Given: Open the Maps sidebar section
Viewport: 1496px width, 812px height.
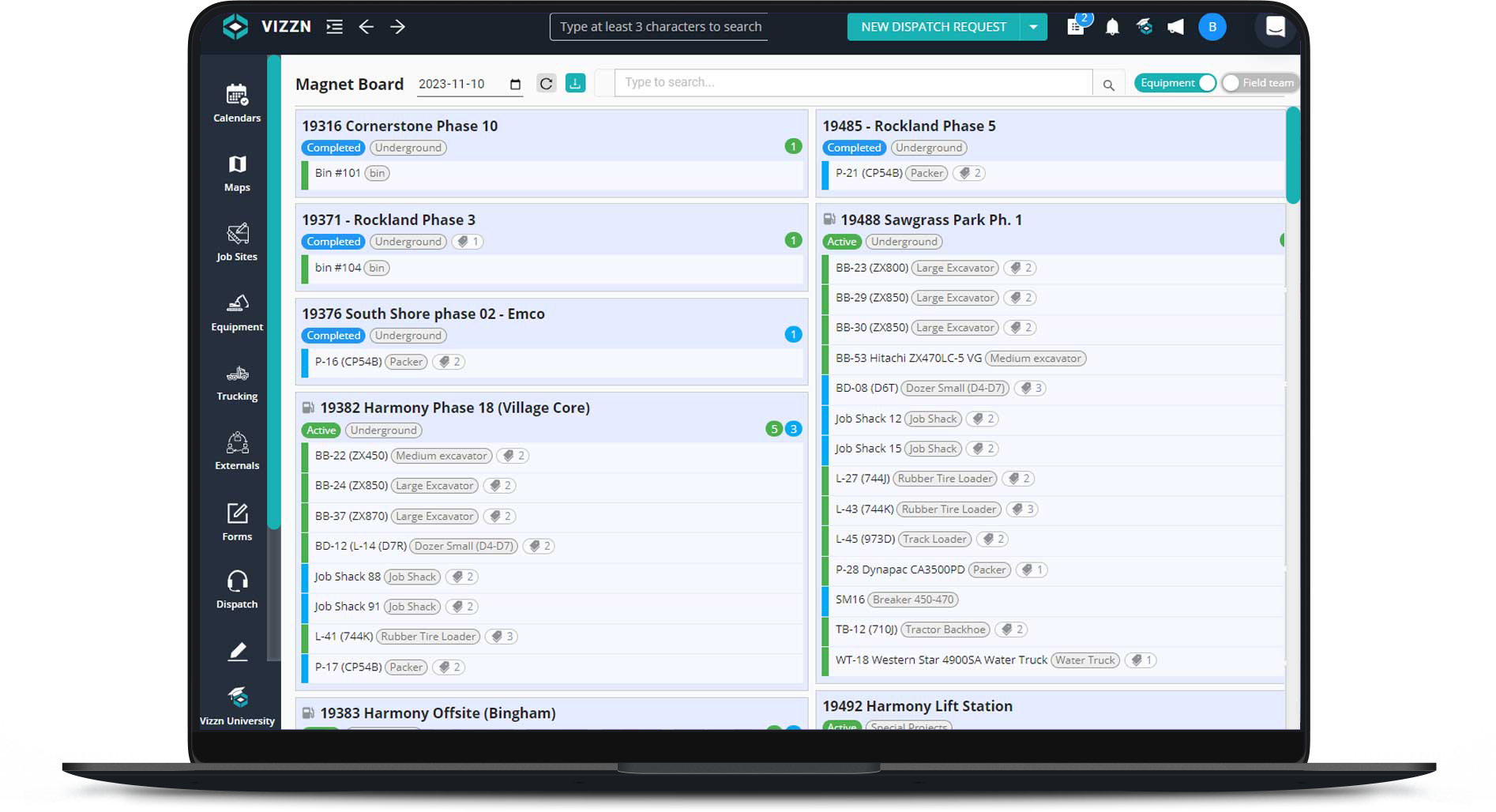Looking at the screenshot, I should (x=236, y=173).
